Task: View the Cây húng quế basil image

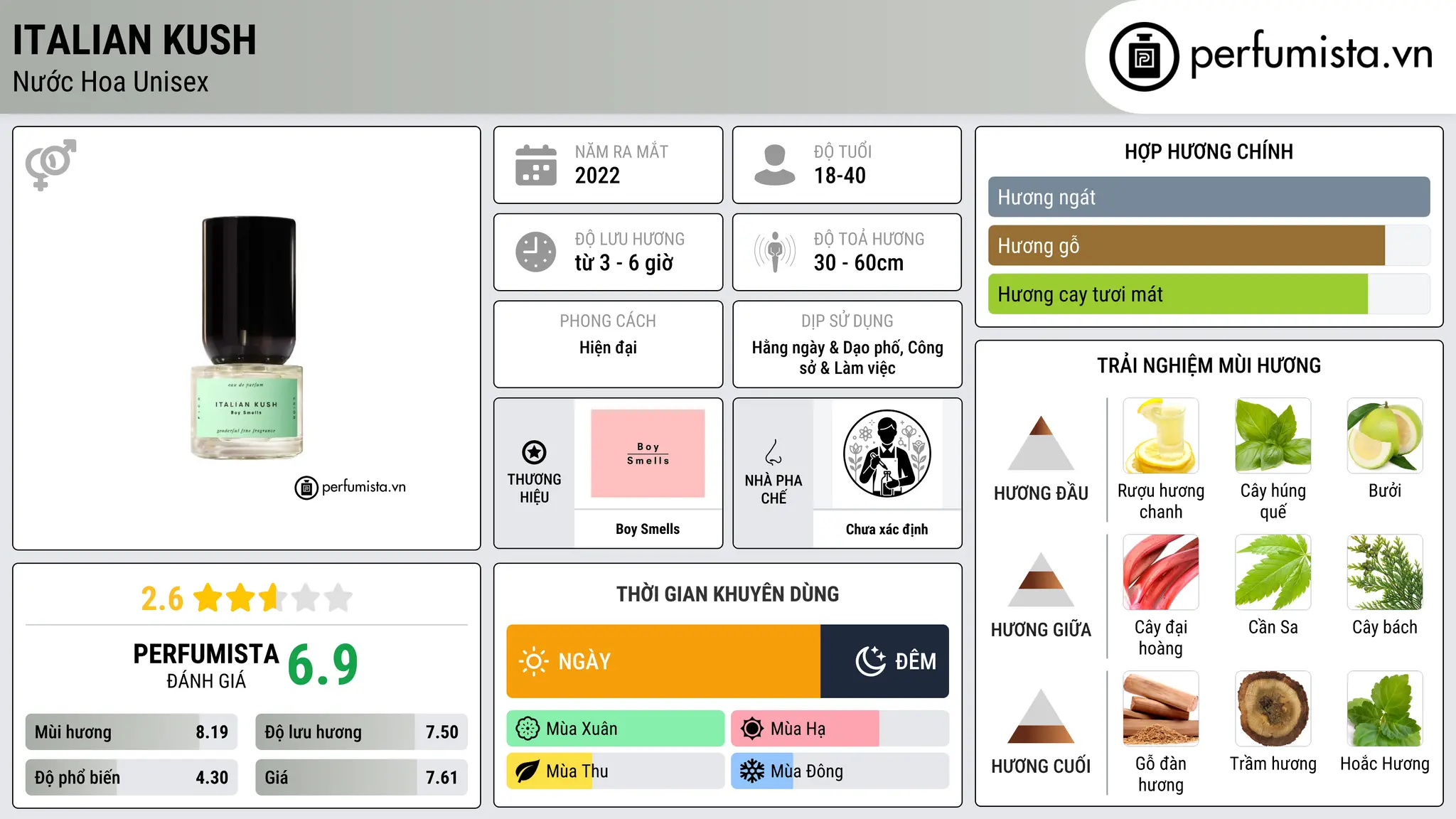Action: [1273, 436]
